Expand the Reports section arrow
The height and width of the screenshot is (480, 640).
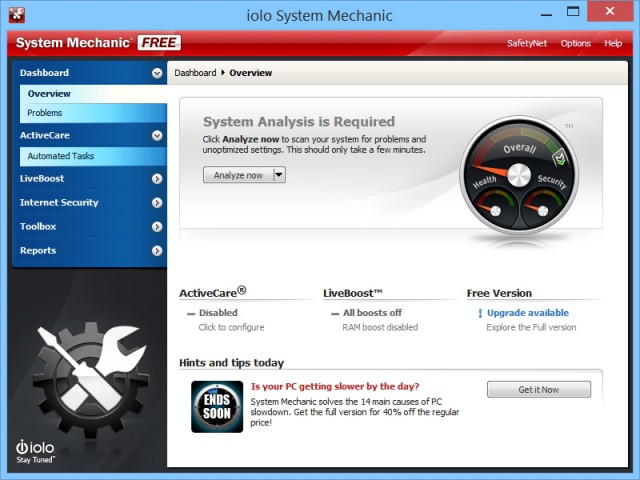tap(157, 251)
